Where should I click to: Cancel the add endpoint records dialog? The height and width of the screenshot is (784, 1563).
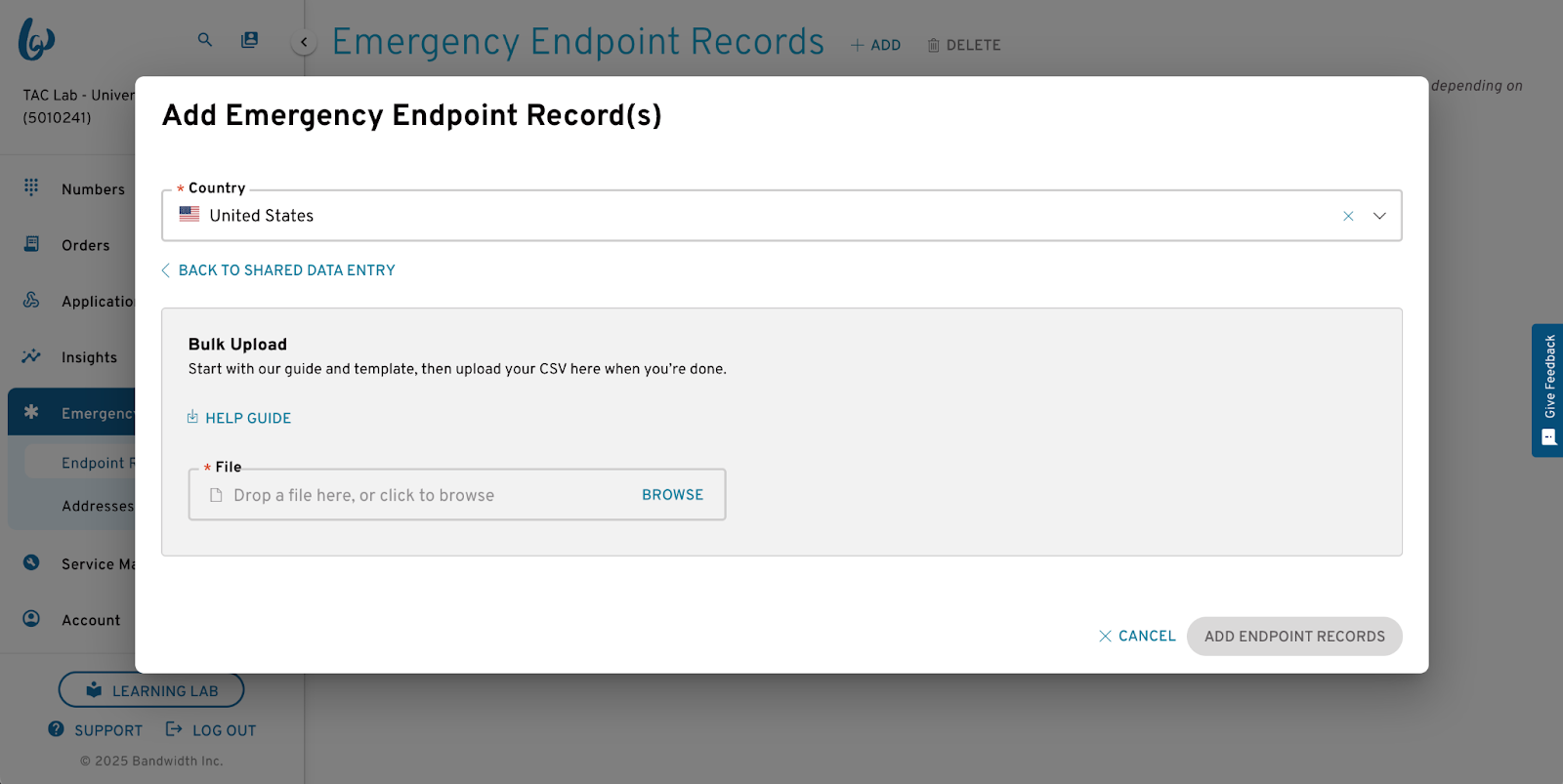tap(1137, 636)
